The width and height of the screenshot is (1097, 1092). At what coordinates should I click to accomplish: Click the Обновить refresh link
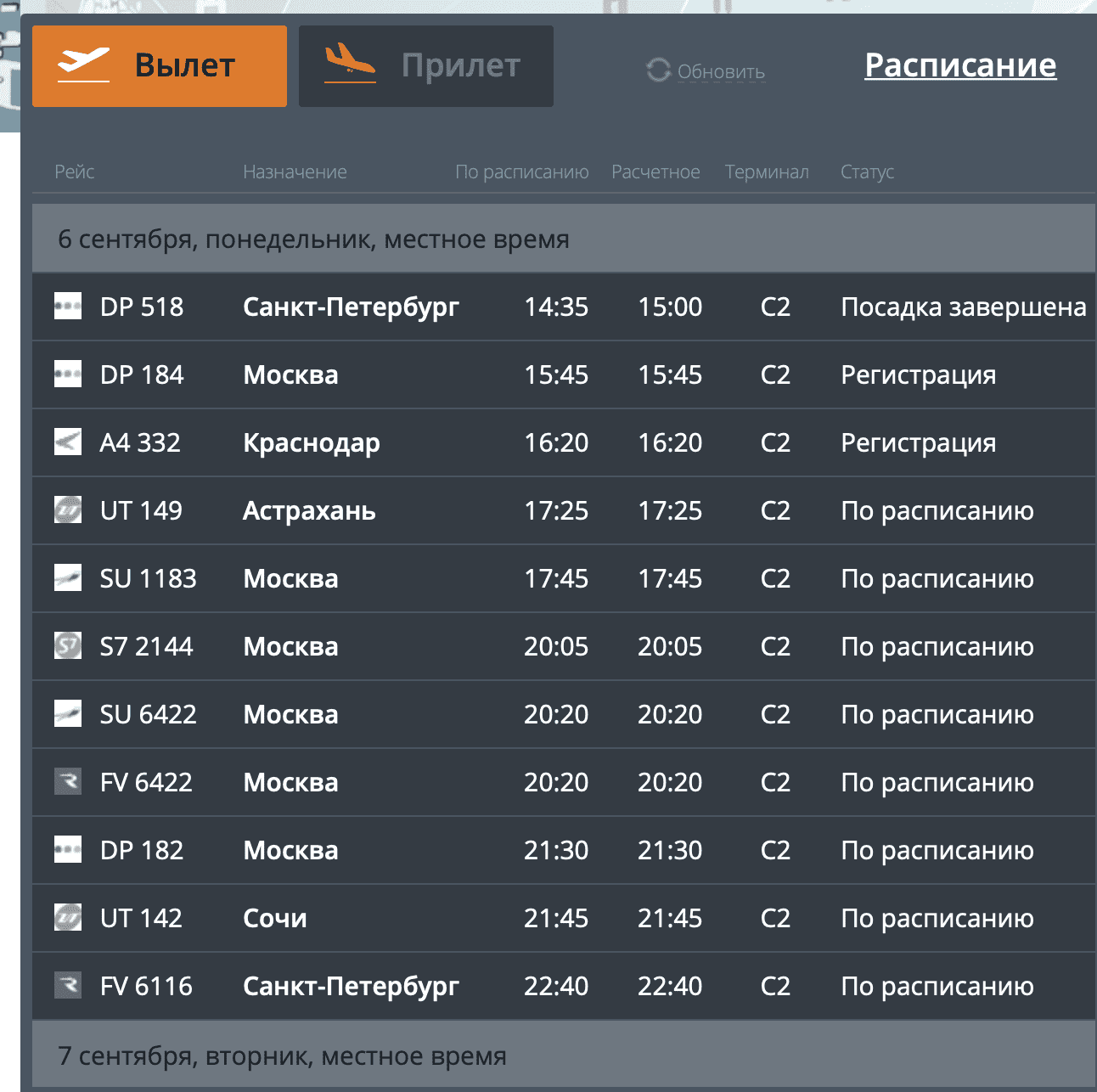coord(721,72)
